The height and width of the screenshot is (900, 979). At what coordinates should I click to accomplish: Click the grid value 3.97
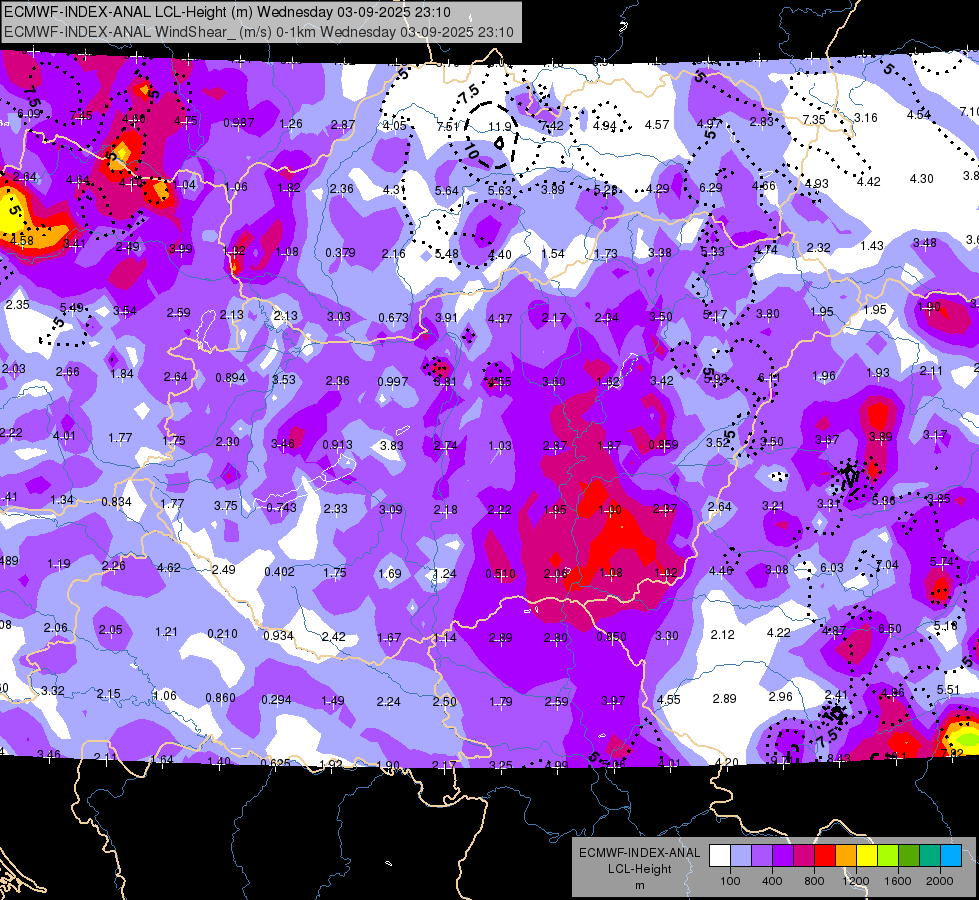612,701
